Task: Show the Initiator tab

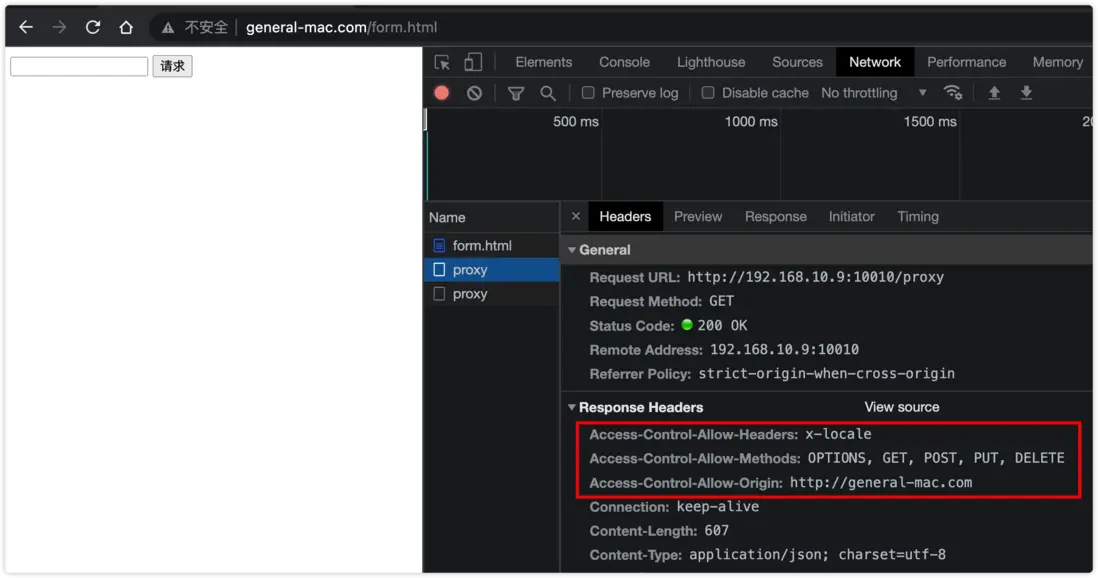Action: [852, 217]
